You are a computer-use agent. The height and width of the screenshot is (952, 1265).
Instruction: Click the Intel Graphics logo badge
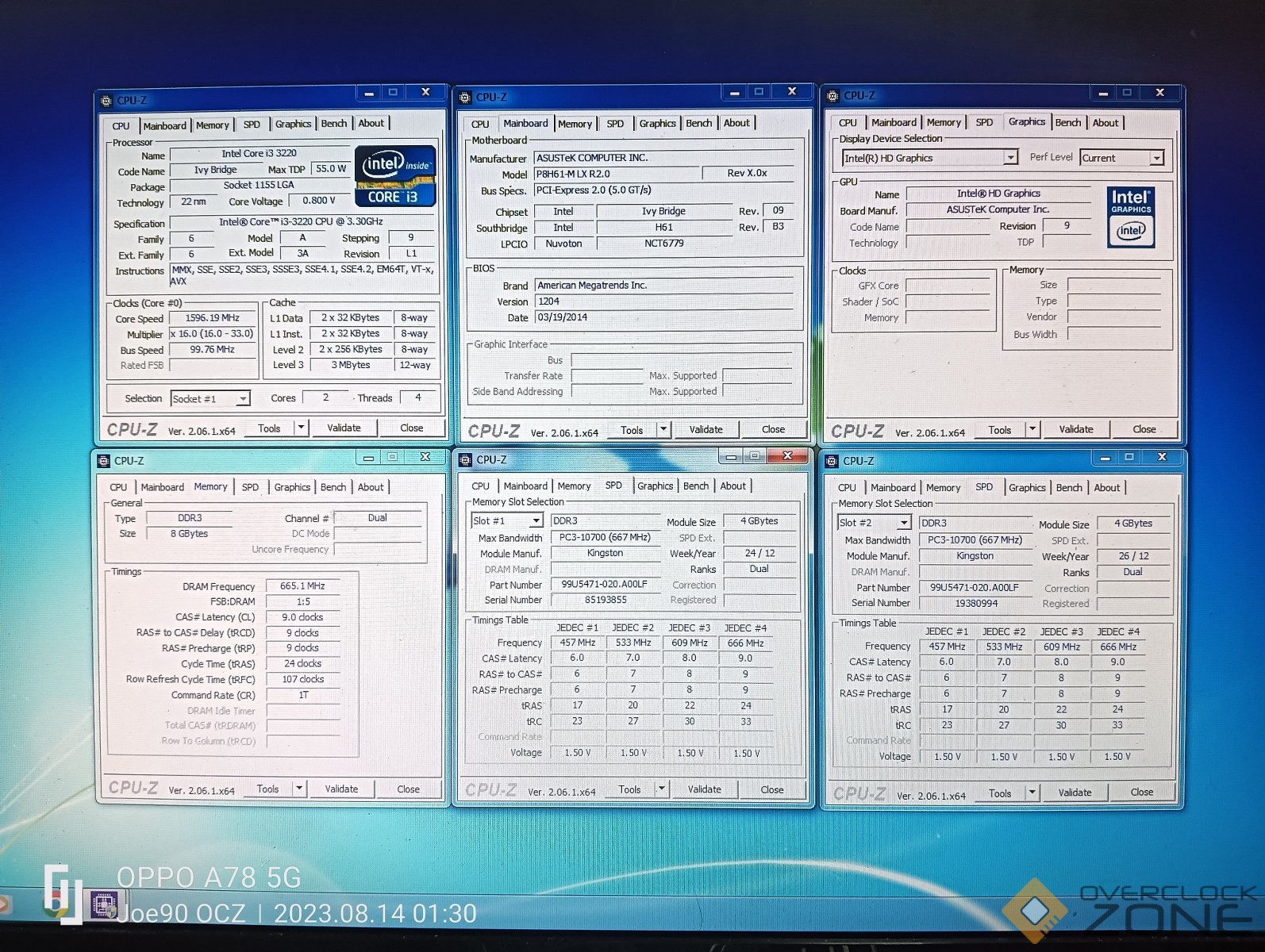pyautogui.click(x=1131, y=217)
